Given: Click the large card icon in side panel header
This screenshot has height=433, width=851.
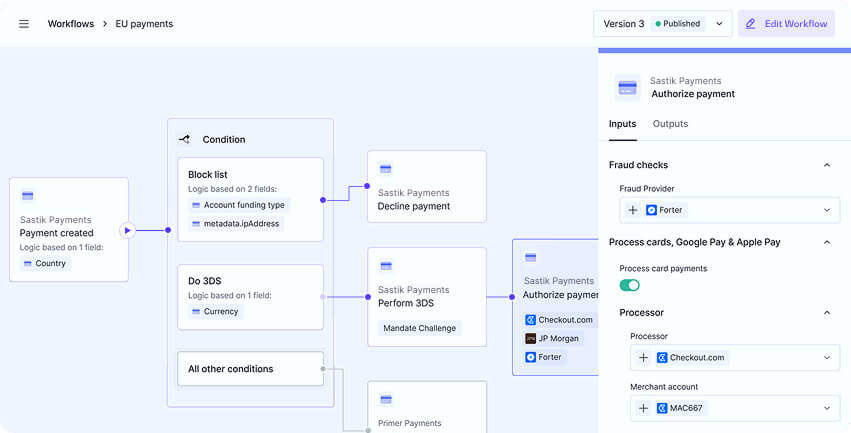Looking at the screenshot, I should (627, 87).
